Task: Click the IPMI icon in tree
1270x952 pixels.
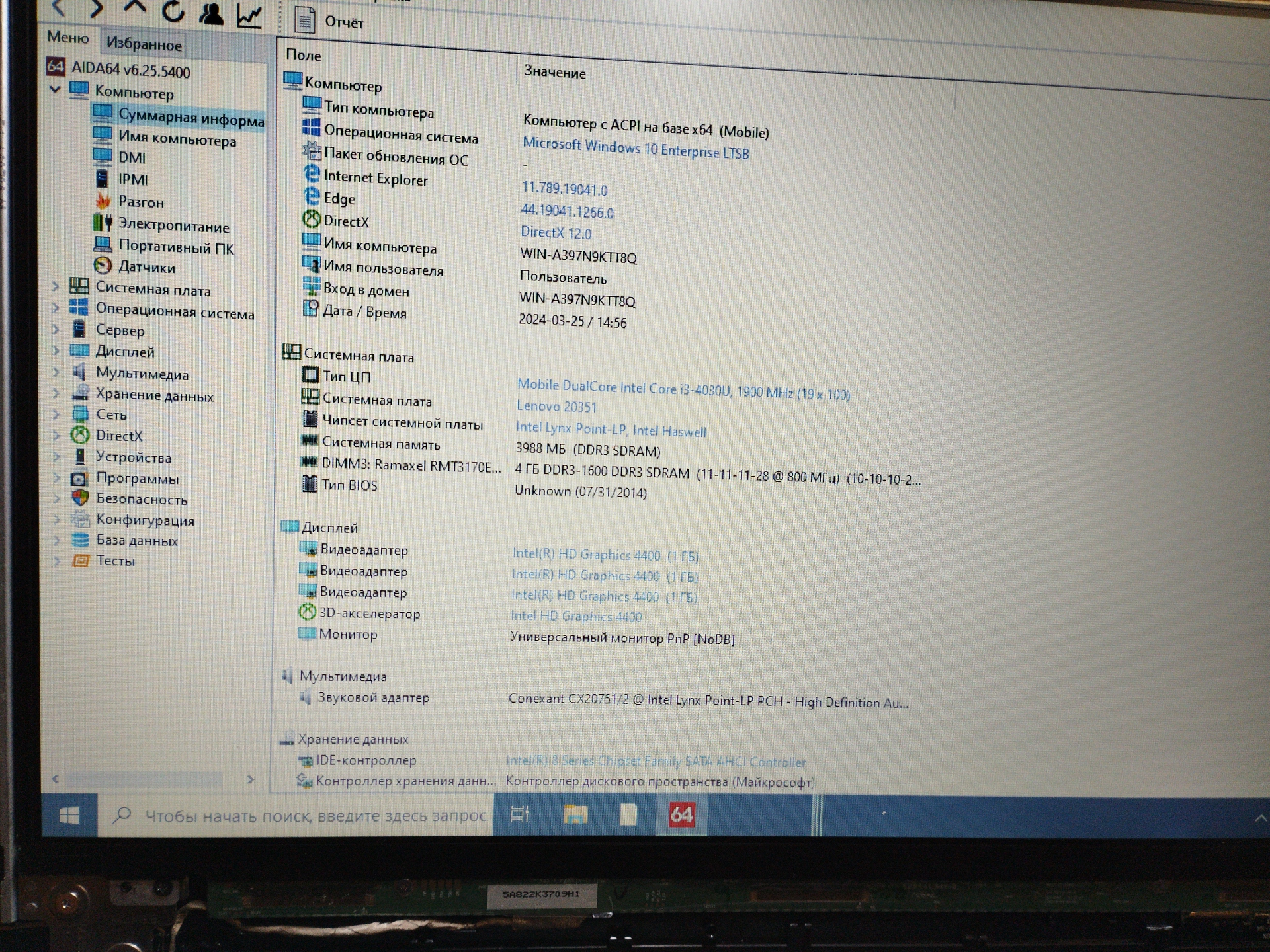Action: pyautogui.click(x=102, y=178)
